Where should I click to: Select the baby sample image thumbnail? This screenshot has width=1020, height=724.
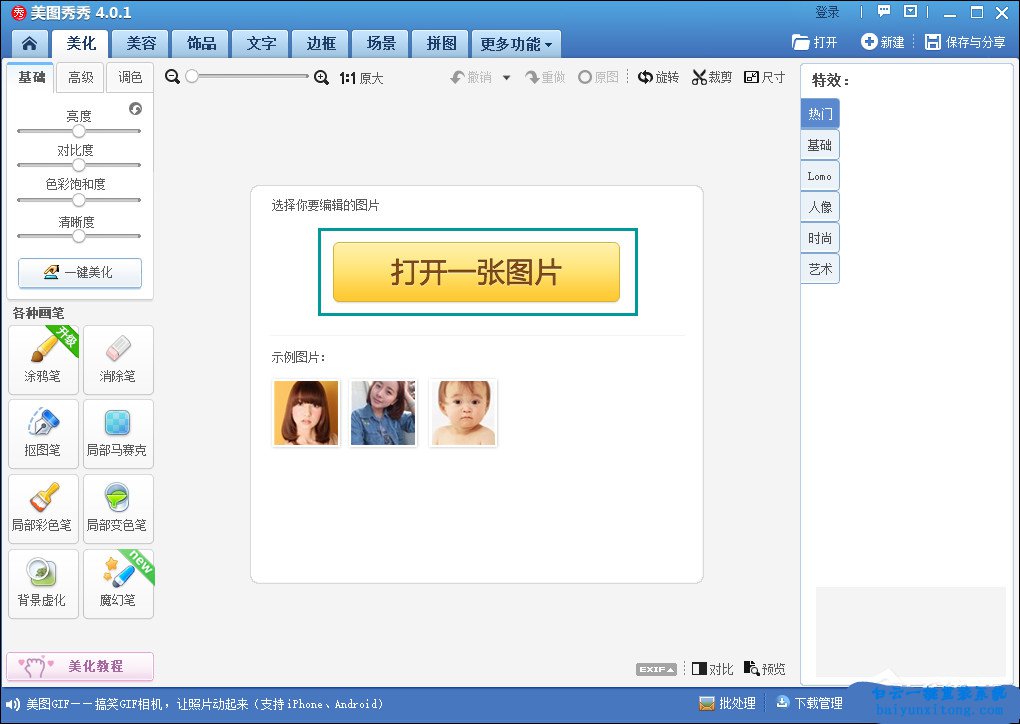(463, 412)
